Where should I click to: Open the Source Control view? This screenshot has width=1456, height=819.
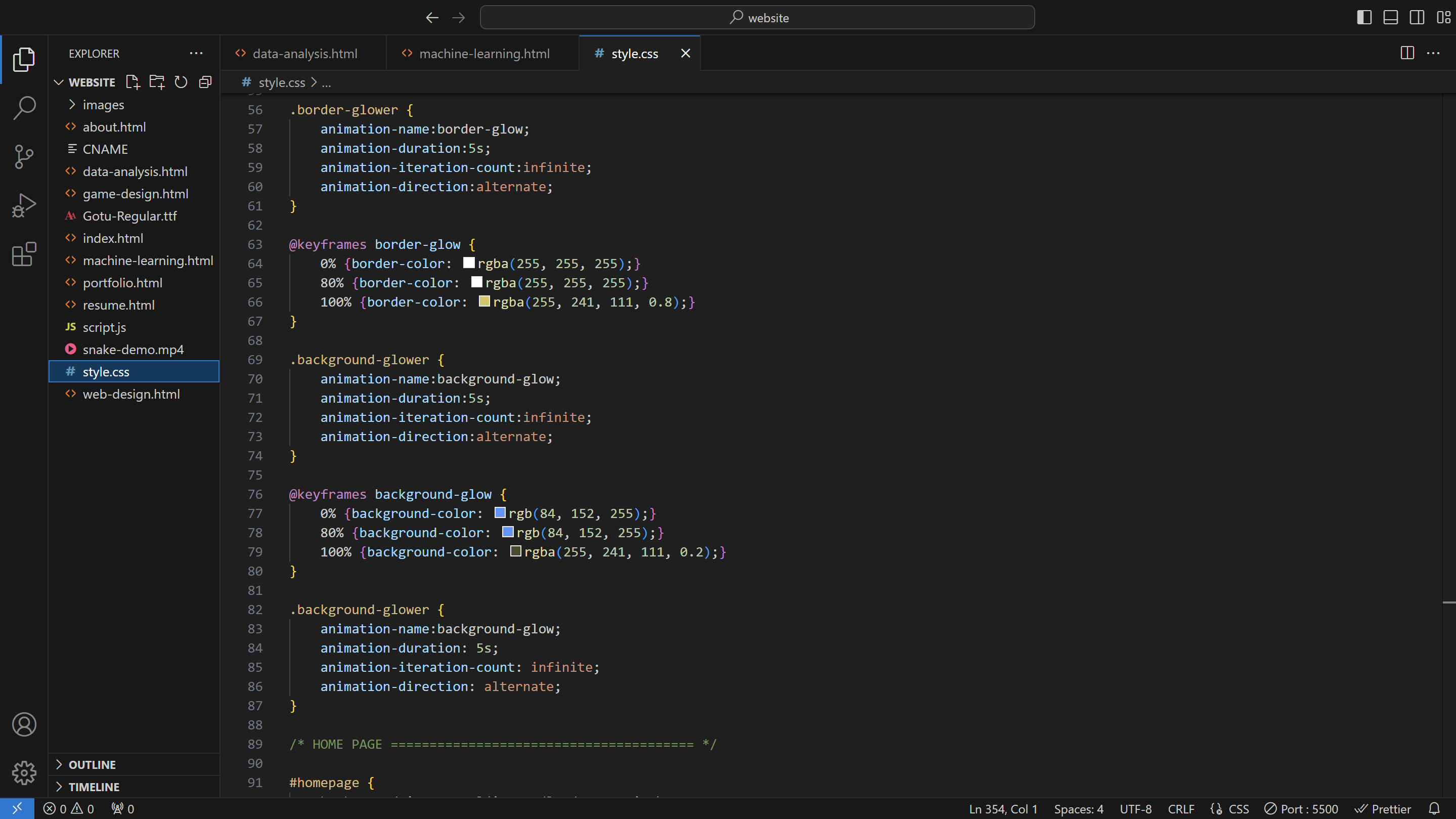coord(24,156)
